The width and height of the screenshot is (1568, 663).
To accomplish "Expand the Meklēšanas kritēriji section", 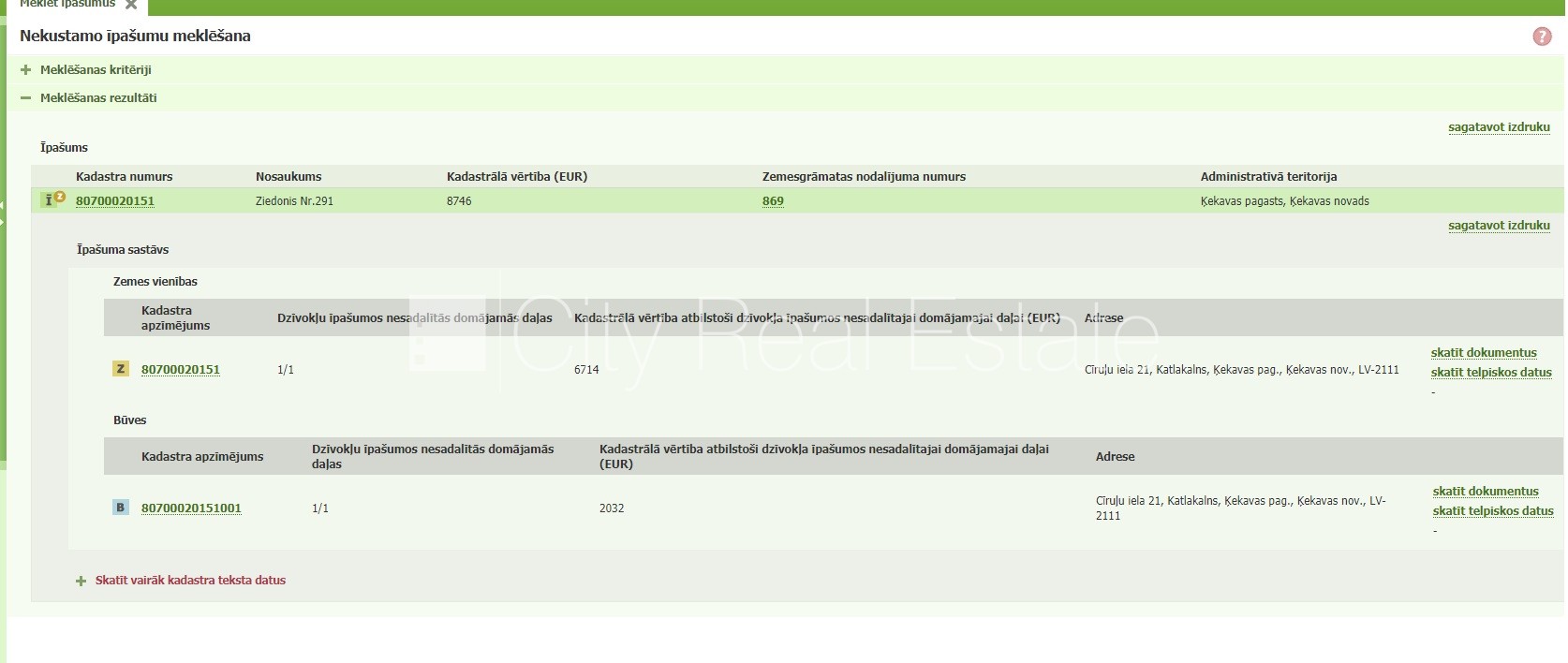I will (x=26, y=69).
